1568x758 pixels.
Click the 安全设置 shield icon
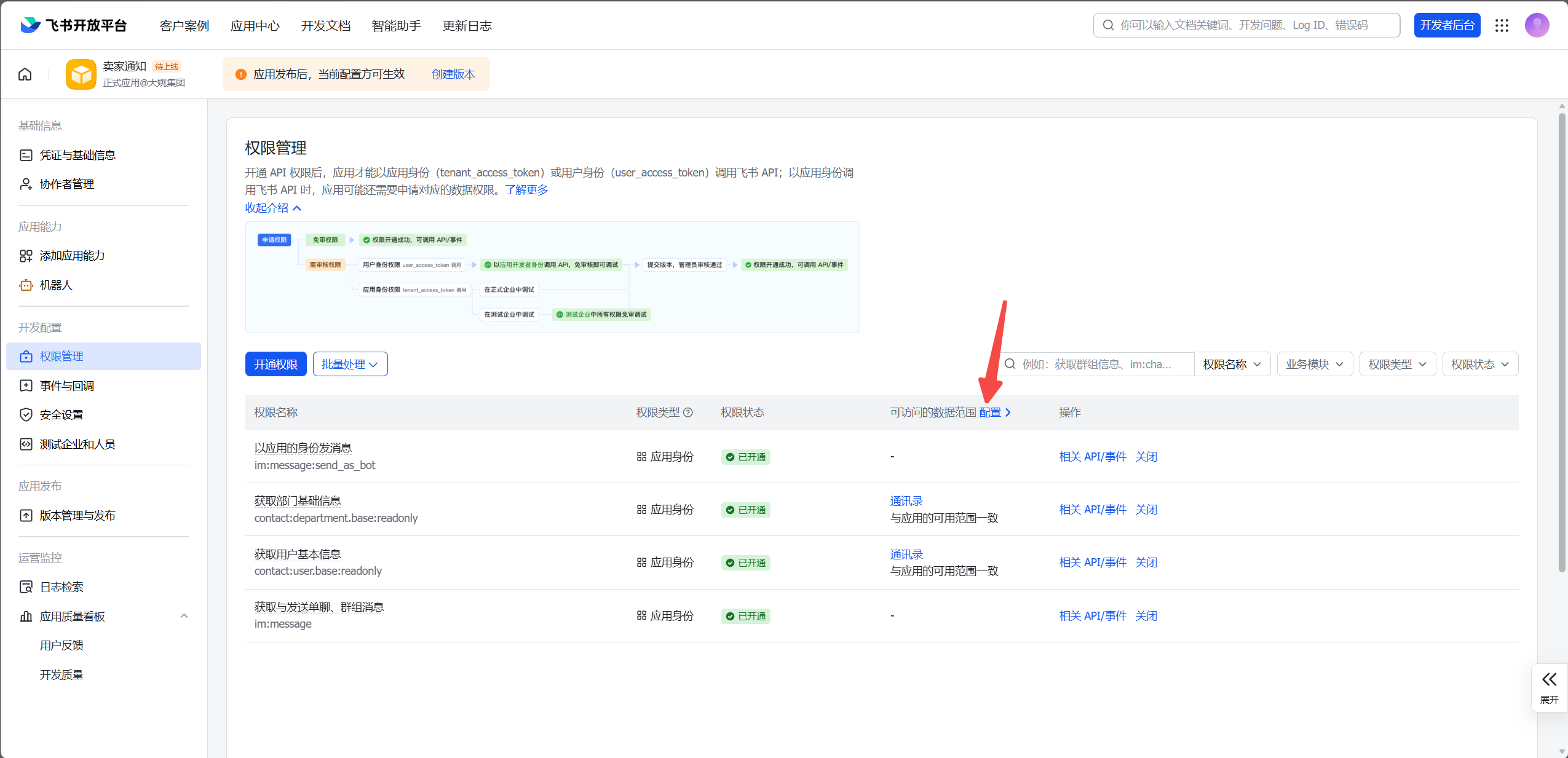click(26, 415)
